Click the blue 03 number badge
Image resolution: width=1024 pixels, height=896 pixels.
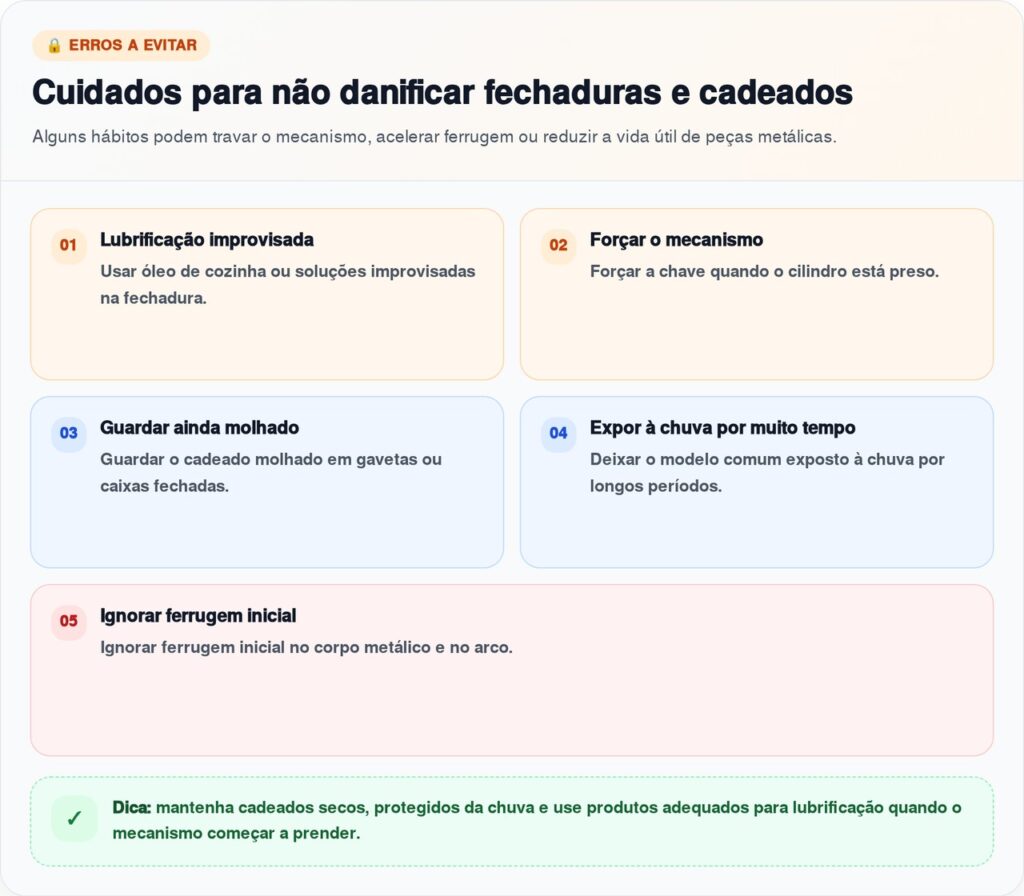point(68,433)
